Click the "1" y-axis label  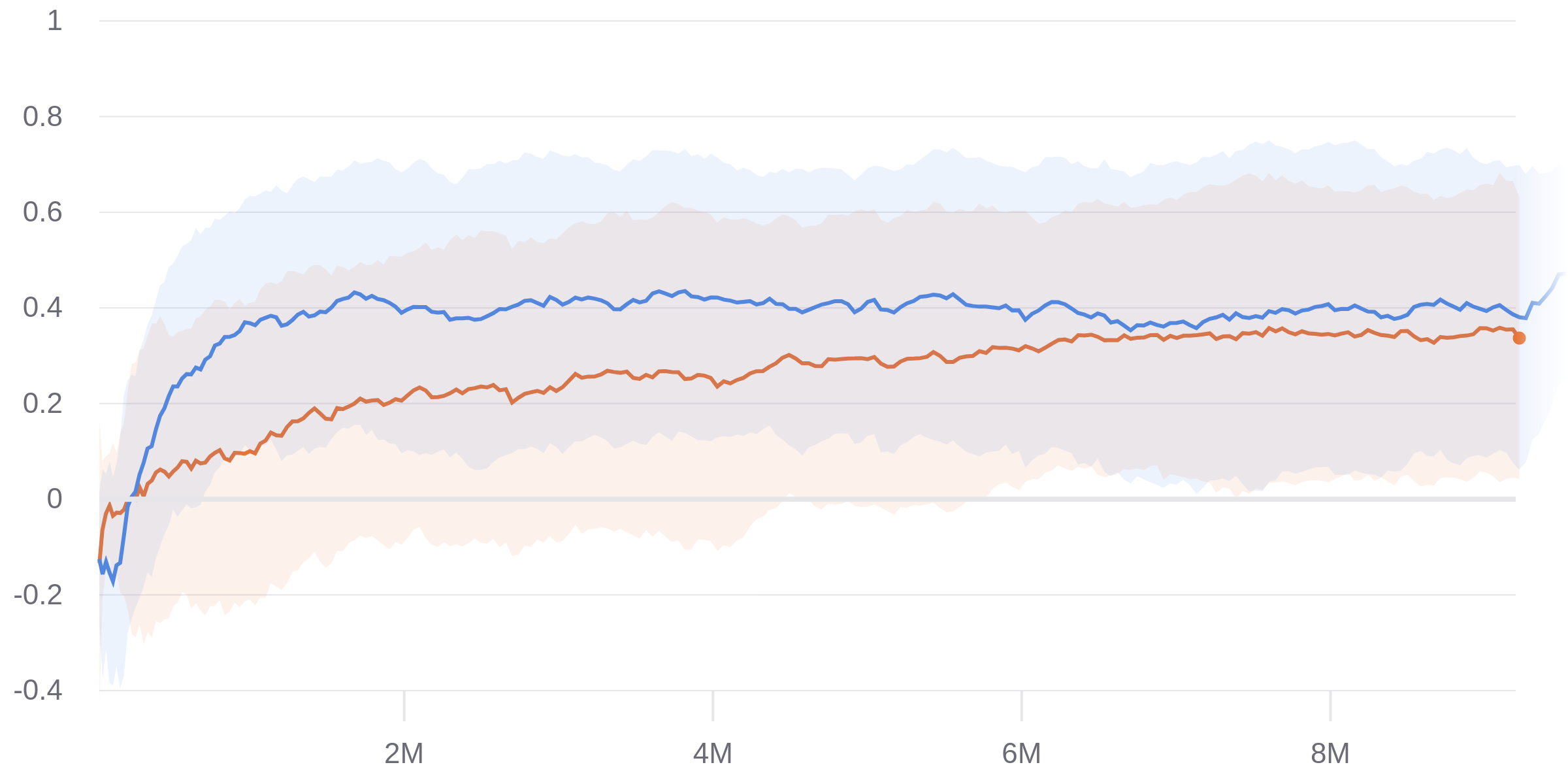pyautogui.click(x=54, y=21)
